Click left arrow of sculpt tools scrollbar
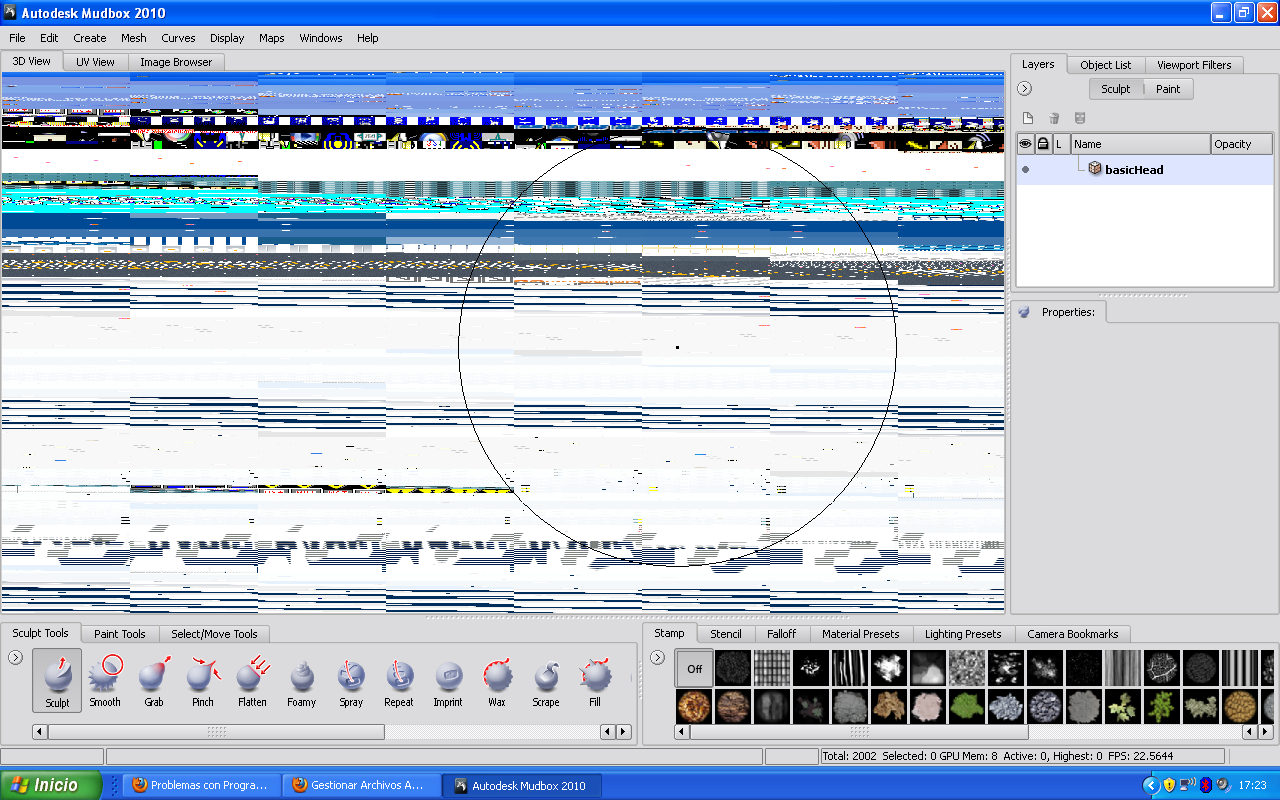Image resolution: width=1280 pixels, height=800 pixels. coord(40,732)
